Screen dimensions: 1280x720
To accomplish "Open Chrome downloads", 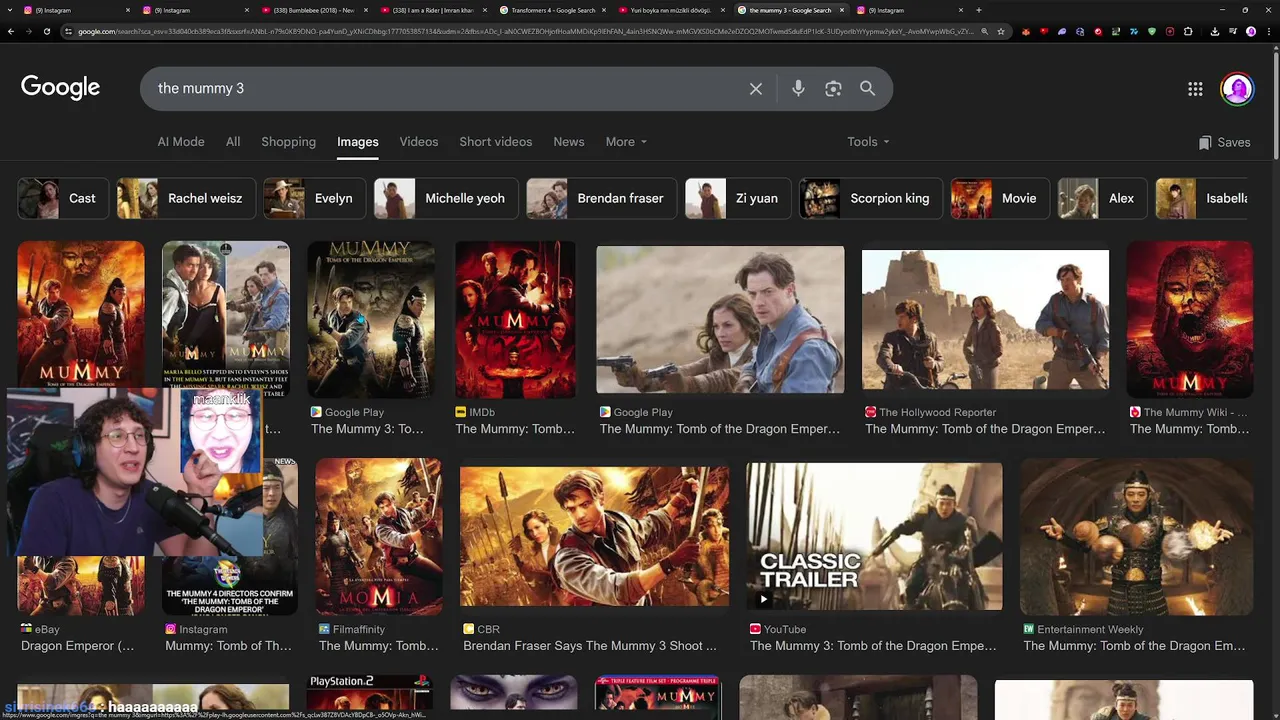I will click(x=1214, y=31).
